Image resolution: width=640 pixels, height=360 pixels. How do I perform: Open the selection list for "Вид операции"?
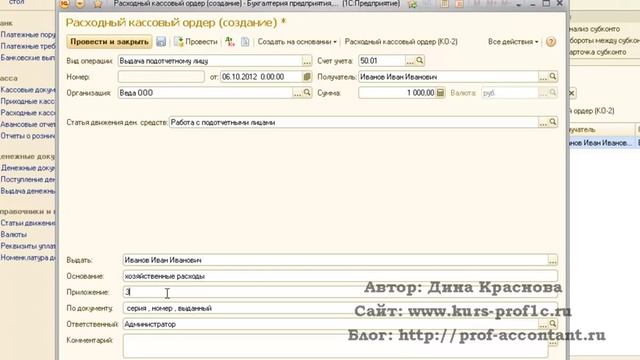click(307, 61)
